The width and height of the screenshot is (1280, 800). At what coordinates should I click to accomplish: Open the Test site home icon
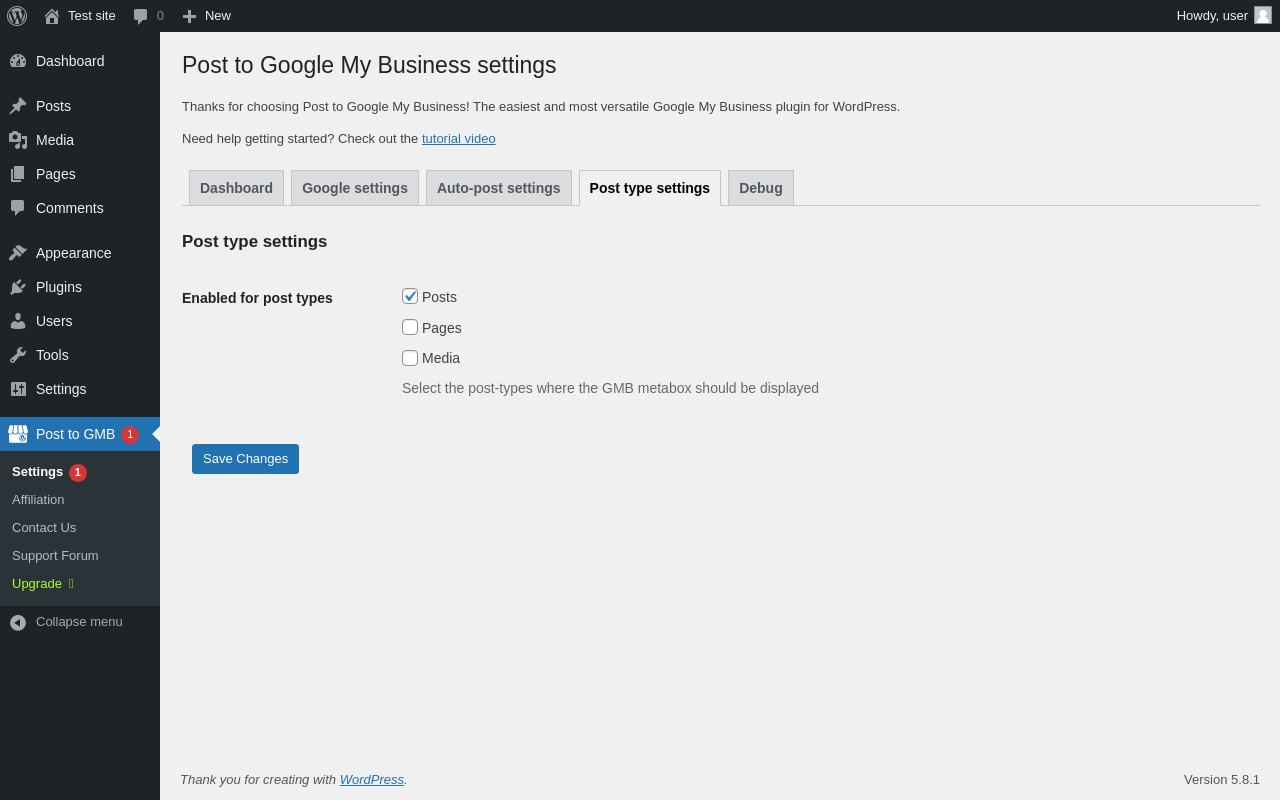tap(52, 16)
